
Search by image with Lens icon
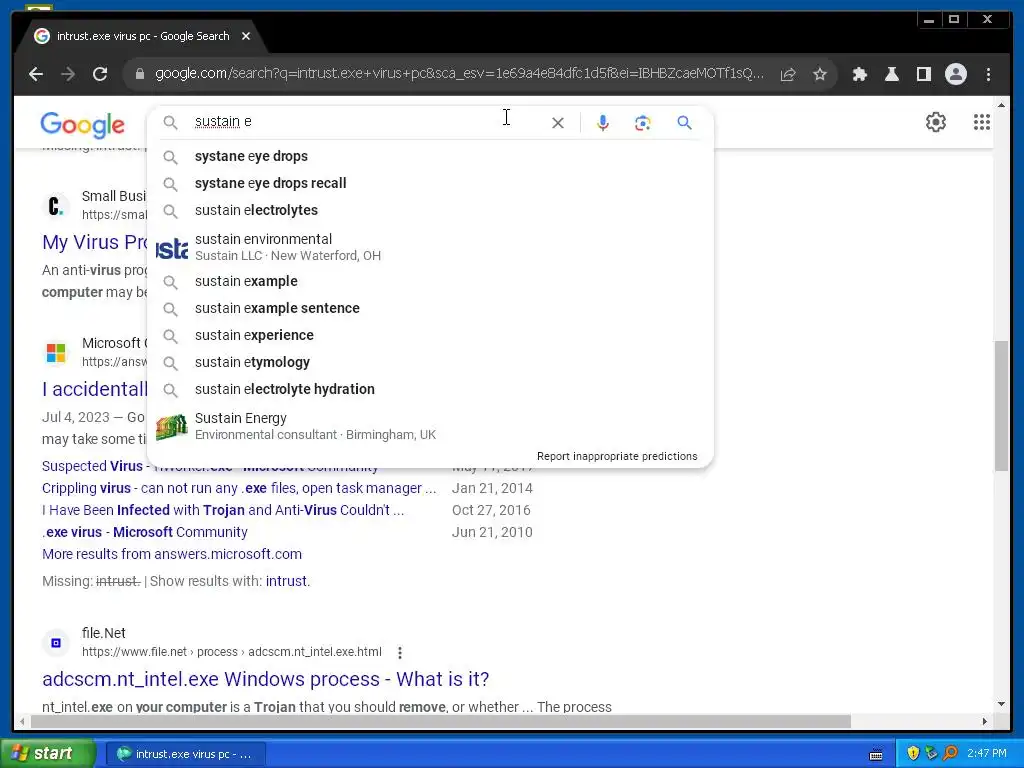coord(643,123)
